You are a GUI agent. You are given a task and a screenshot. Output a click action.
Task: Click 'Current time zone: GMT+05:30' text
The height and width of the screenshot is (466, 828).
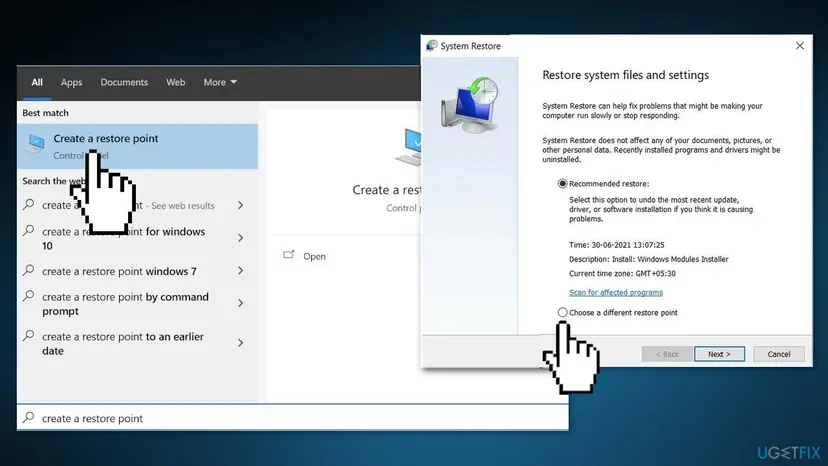(622, 274)
